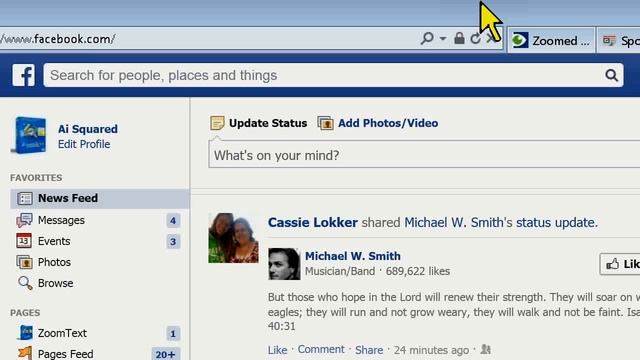Image resolution: width=640 pixels, height=360 pixels.
Task: Click Share under the shared post
Action: [369, 350]
